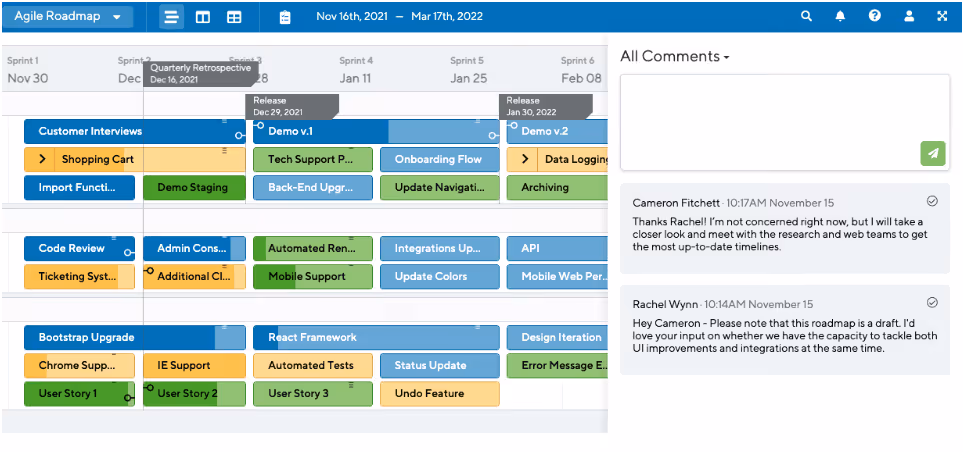Resolve Rachel Wynn's comment checkmark
This screenshot has height=452, width=963.
pyautogui.click(x=932, y=302)
